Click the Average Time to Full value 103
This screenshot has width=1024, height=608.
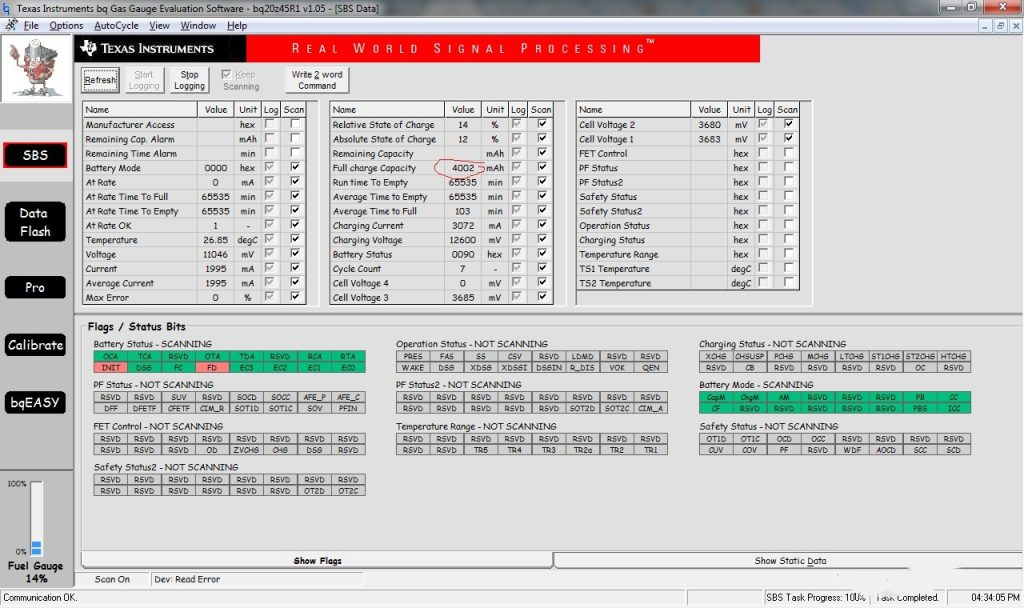462,211
